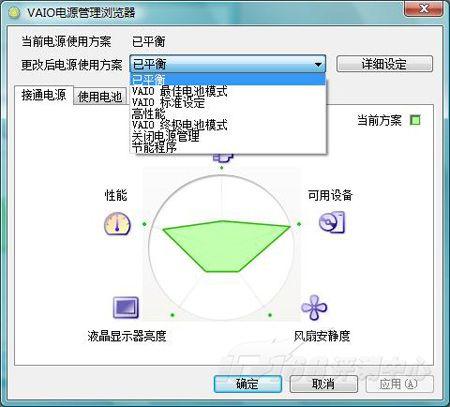Open the power scheme dropdown arrow

pos(318,64)
